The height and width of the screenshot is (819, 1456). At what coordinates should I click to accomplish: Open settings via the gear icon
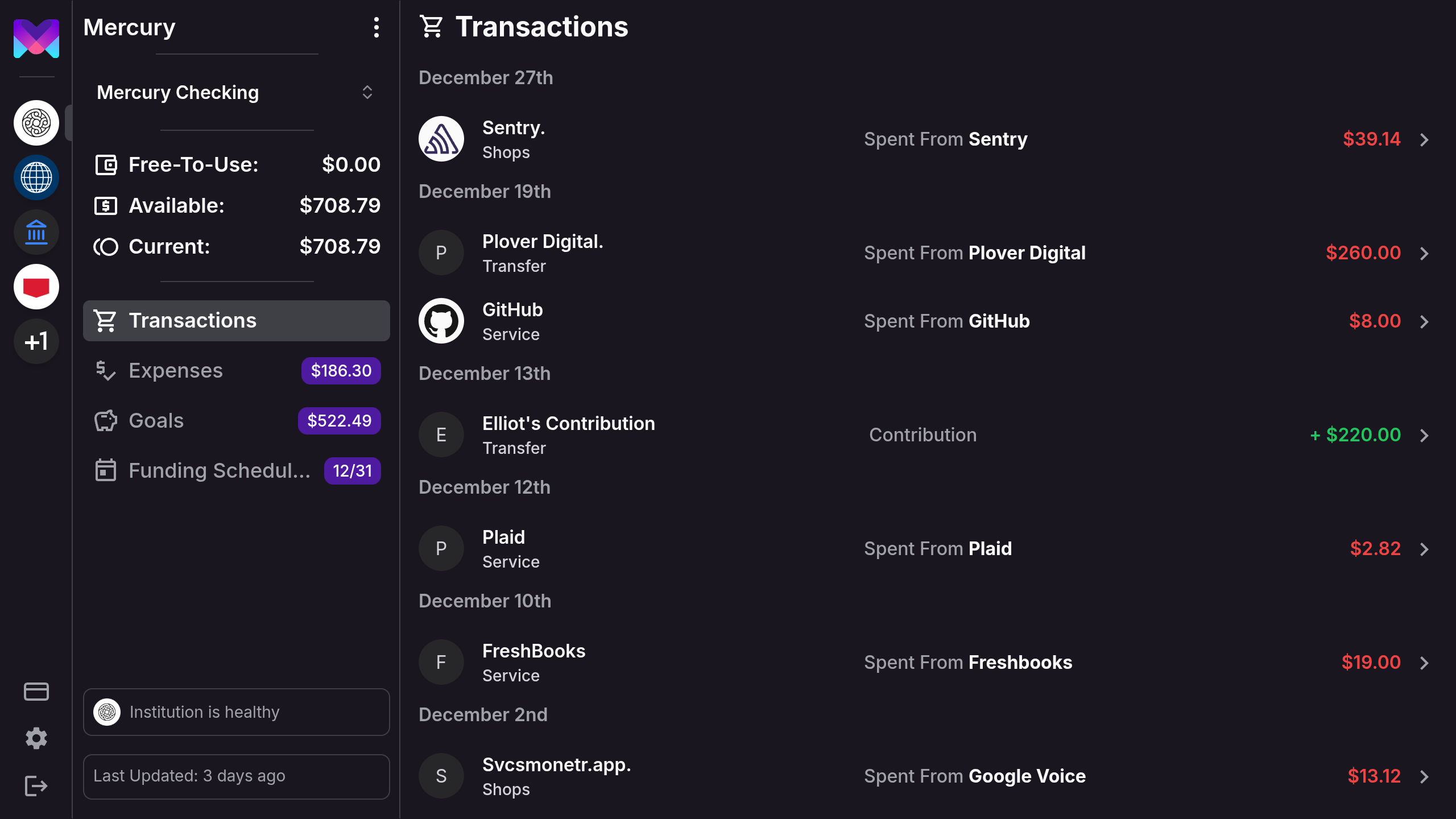(x=36, y=738)
